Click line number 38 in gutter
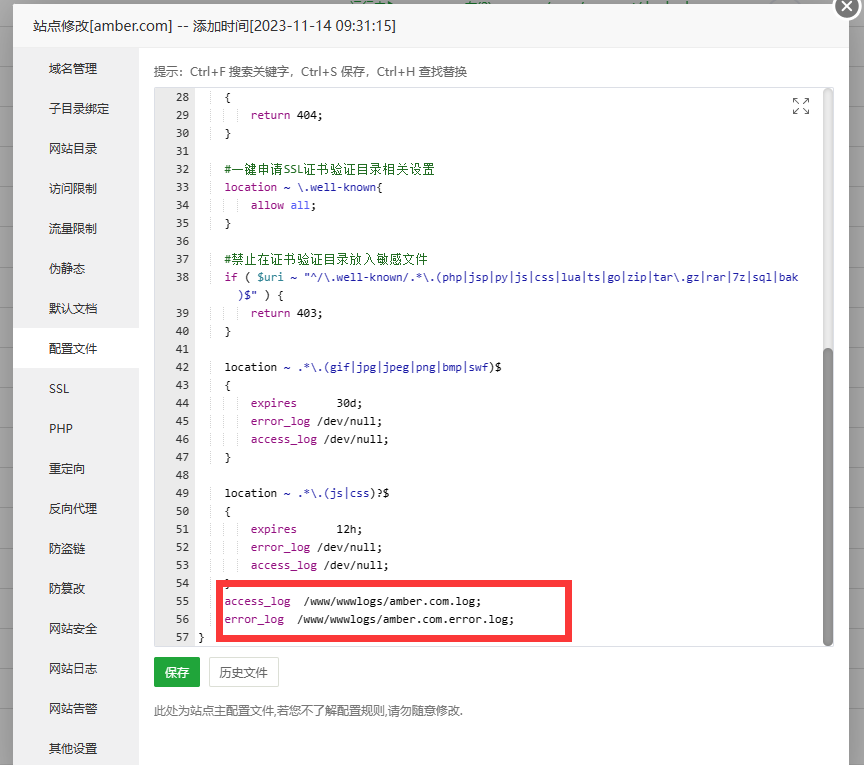Screen dimensions: 864x765 (182, 277)
